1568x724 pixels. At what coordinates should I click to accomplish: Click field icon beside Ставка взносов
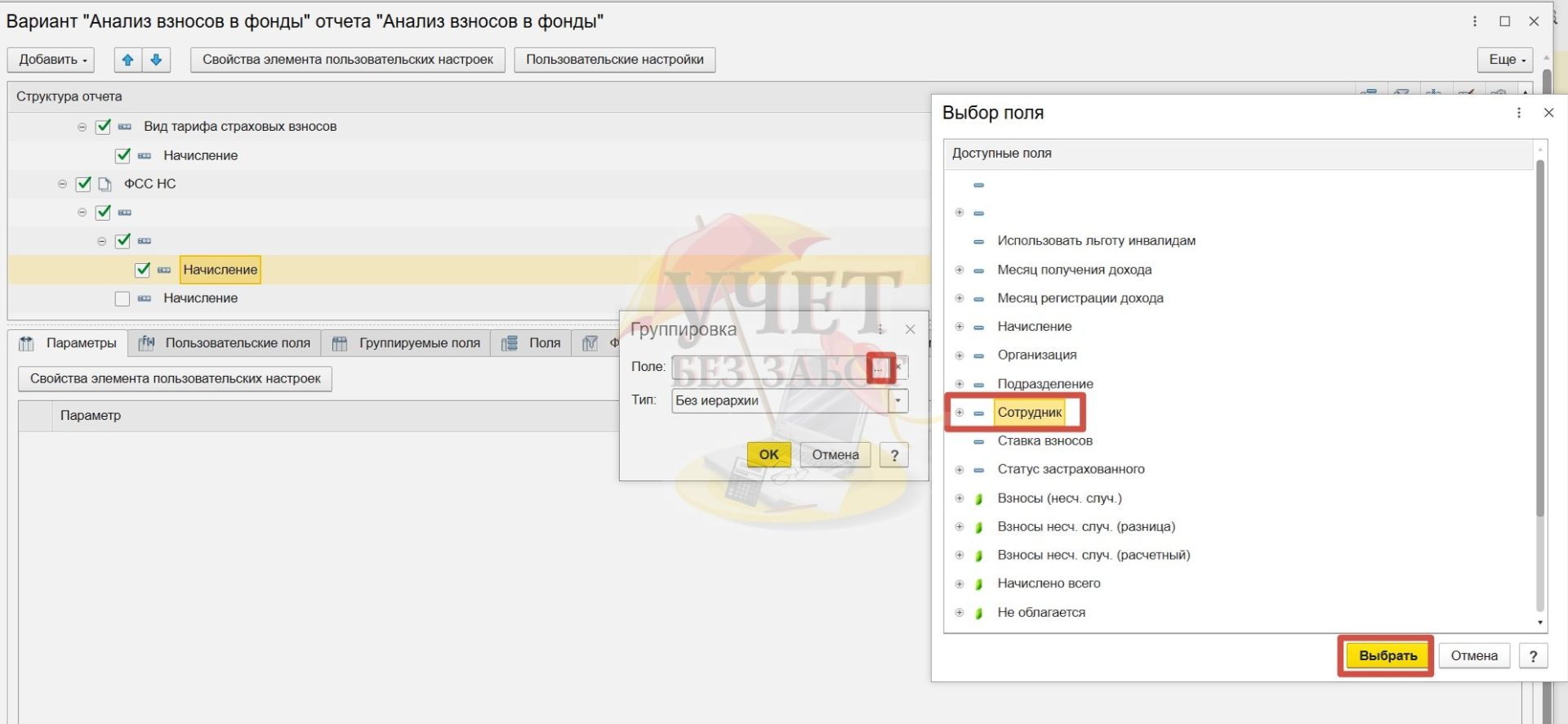click(x=978, y=441)
